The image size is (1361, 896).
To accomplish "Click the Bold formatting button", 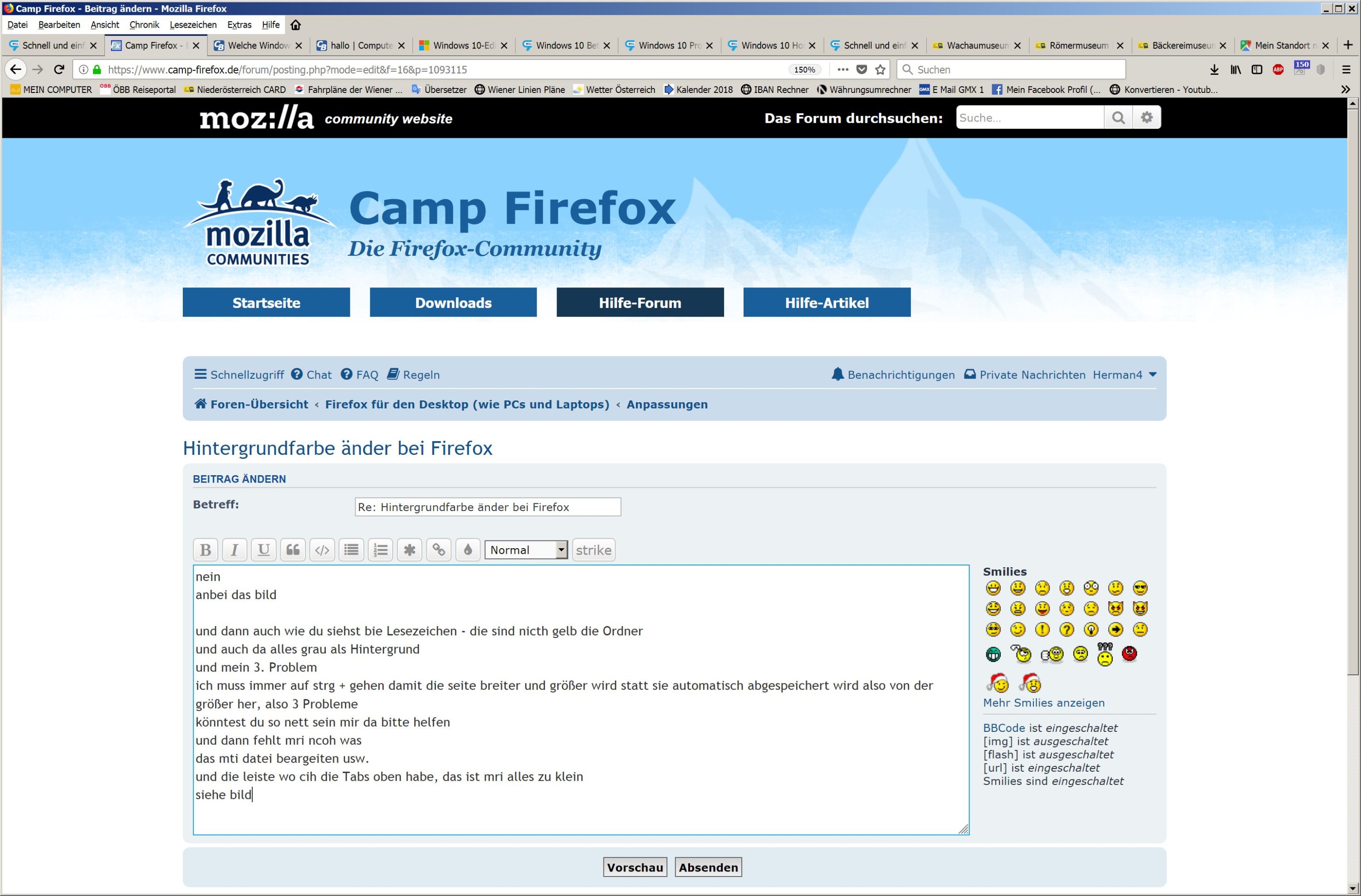I will click(x=206, y=550).
